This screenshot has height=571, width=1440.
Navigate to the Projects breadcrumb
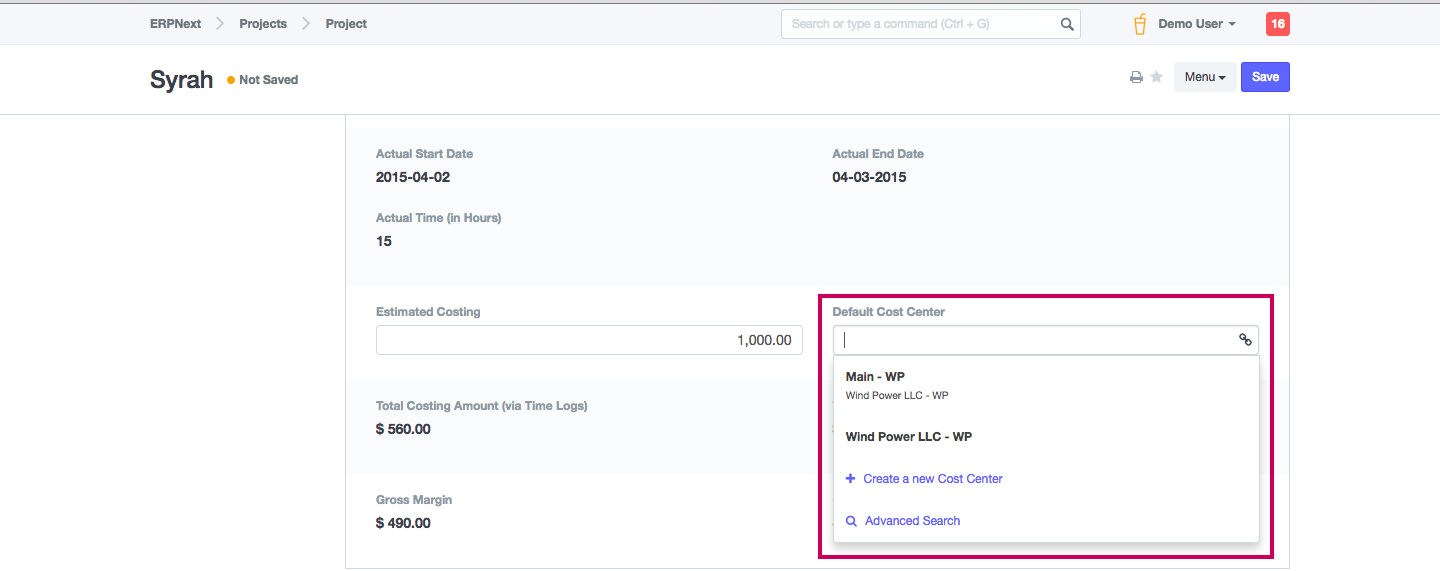click(263, 24)
